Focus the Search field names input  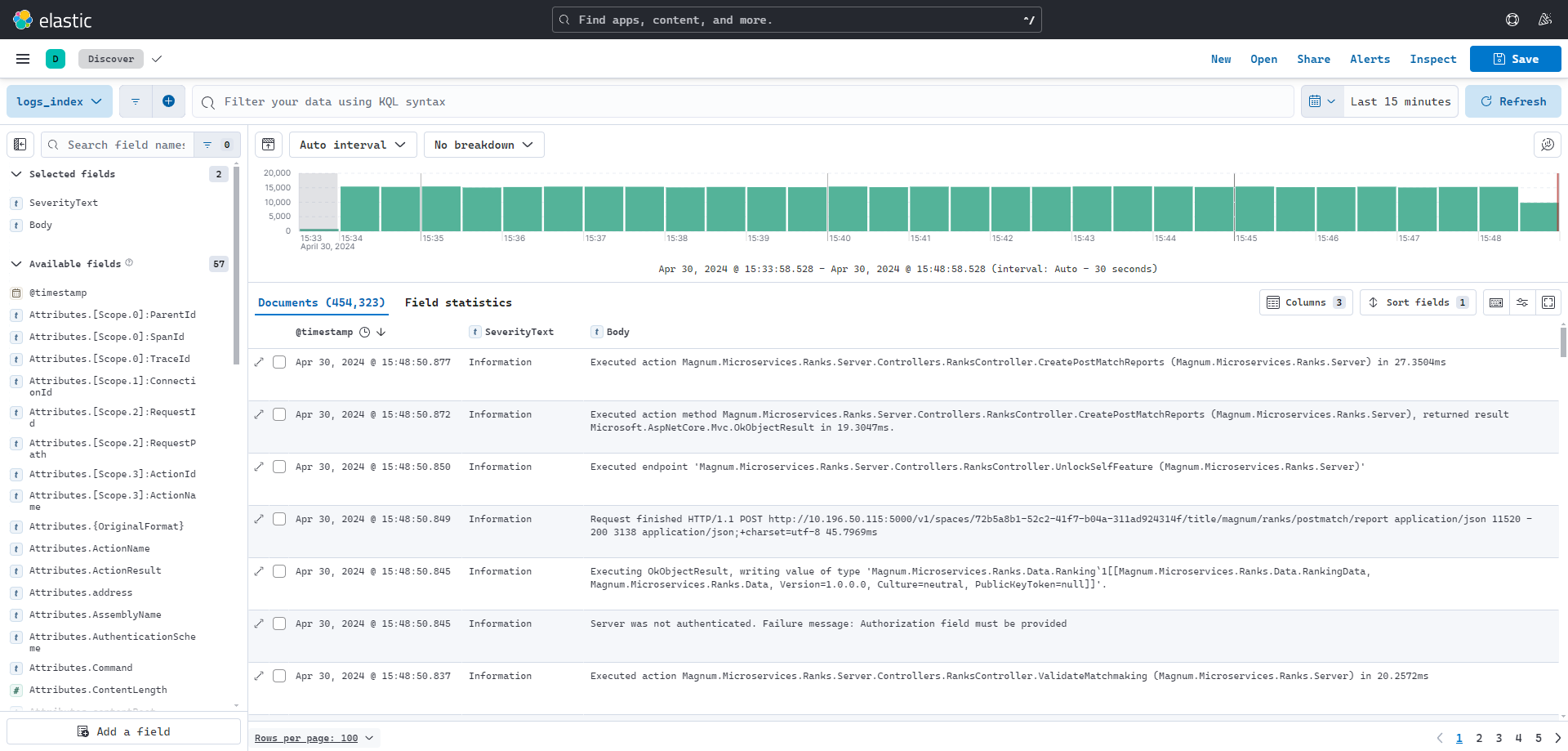[x=117, y=145]
